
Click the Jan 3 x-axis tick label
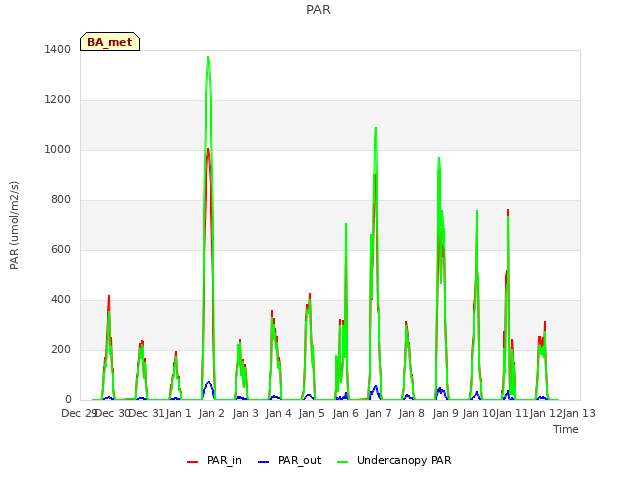click(x=245, y=413)
